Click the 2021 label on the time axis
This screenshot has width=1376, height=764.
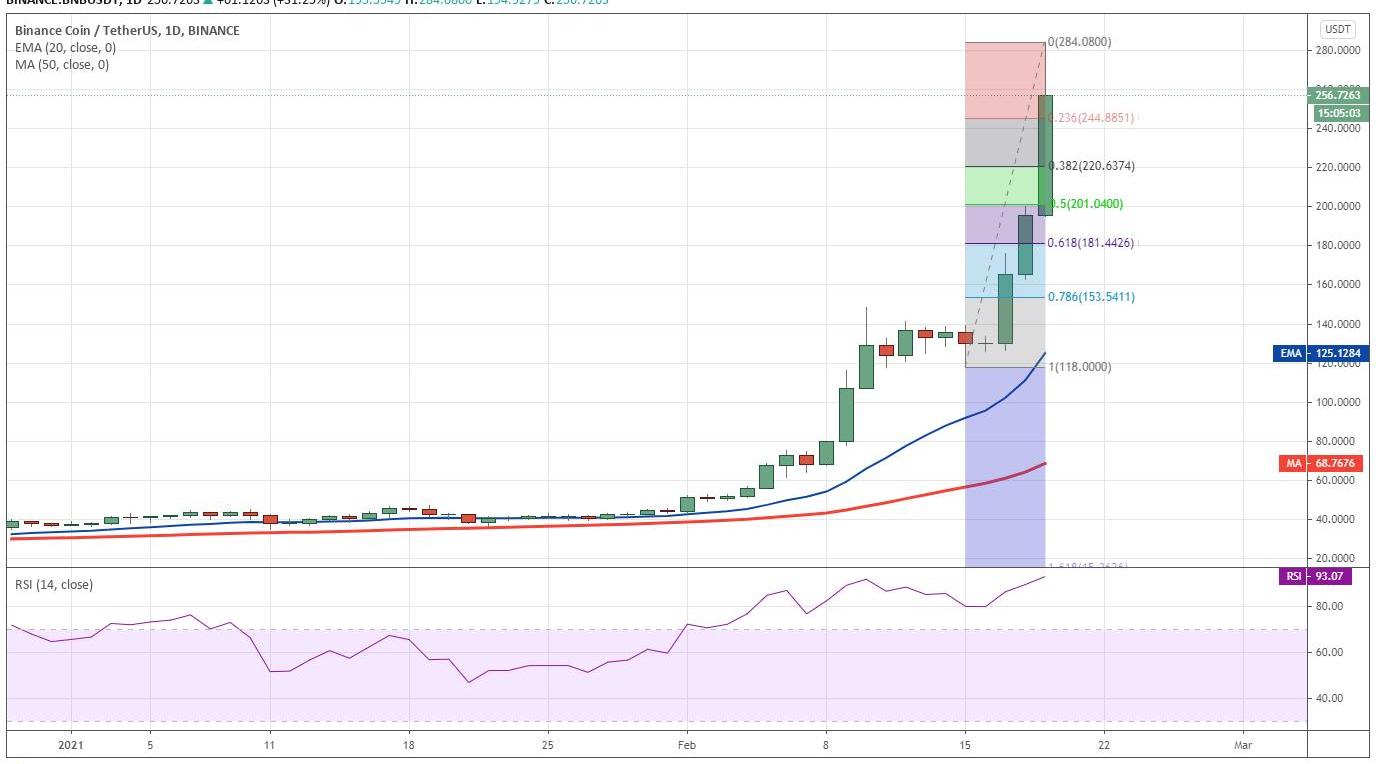pyautogui.click(x=71, y=745)
